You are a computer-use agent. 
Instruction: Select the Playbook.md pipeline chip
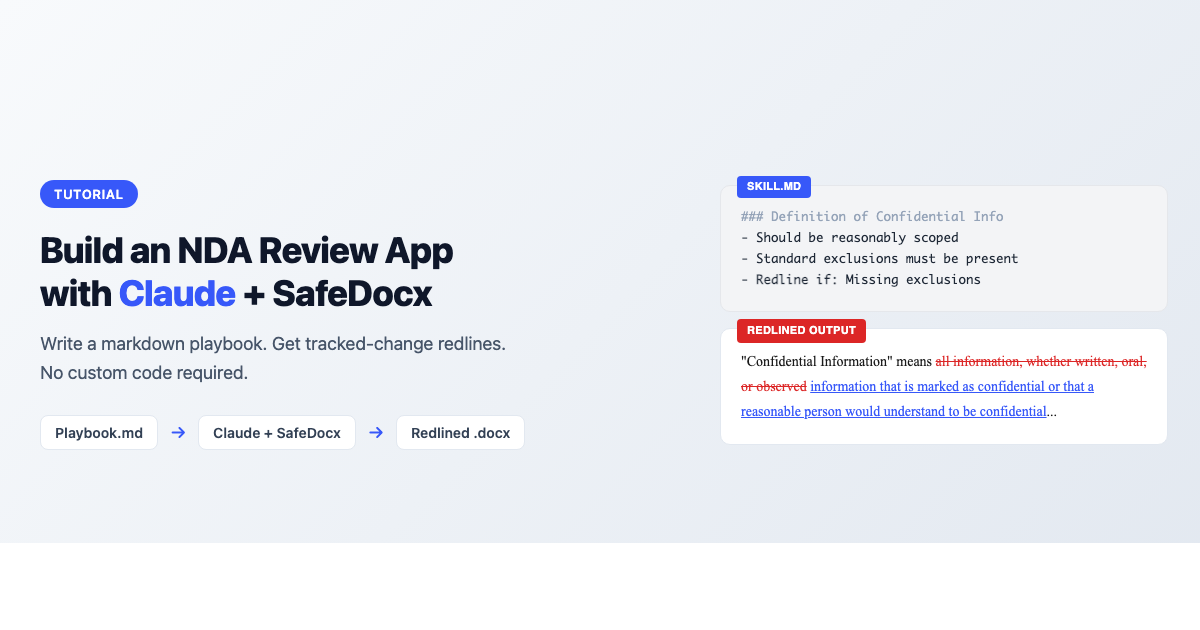98,432
